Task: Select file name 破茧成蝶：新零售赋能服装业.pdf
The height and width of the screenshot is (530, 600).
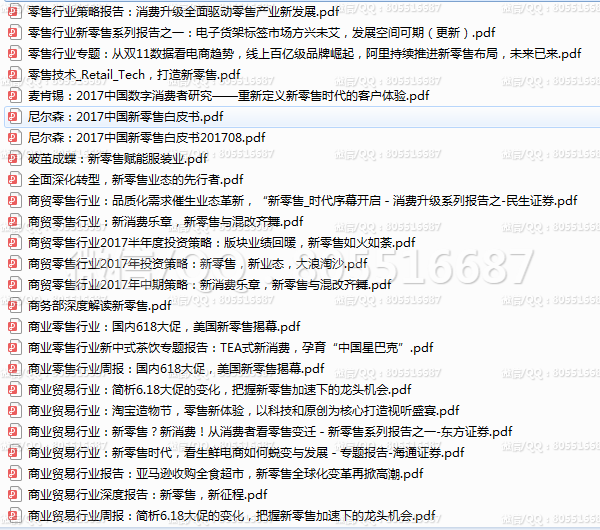Action: [117, 159]
